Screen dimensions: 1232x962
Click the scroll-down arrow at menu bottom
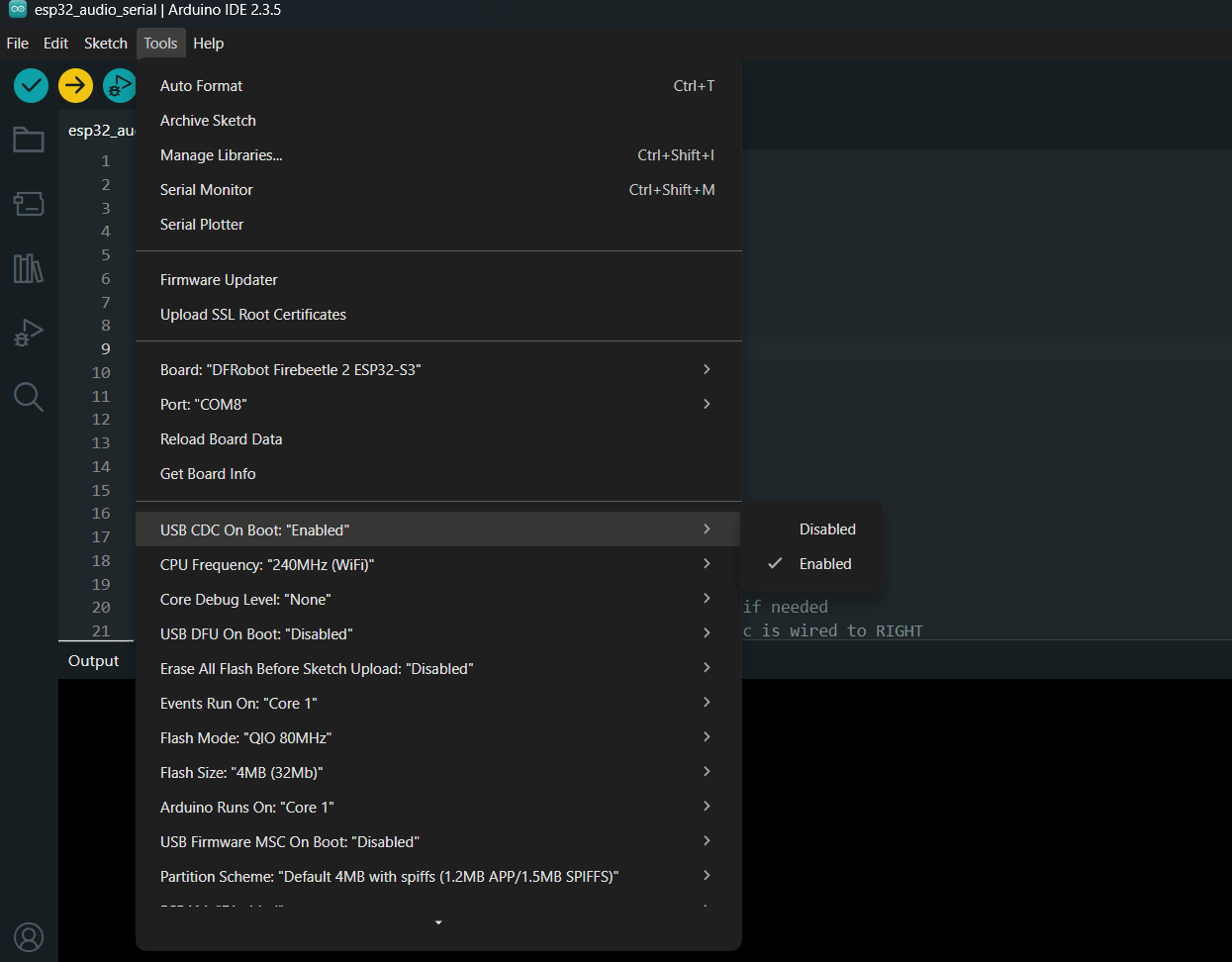(x=438, y=922)
